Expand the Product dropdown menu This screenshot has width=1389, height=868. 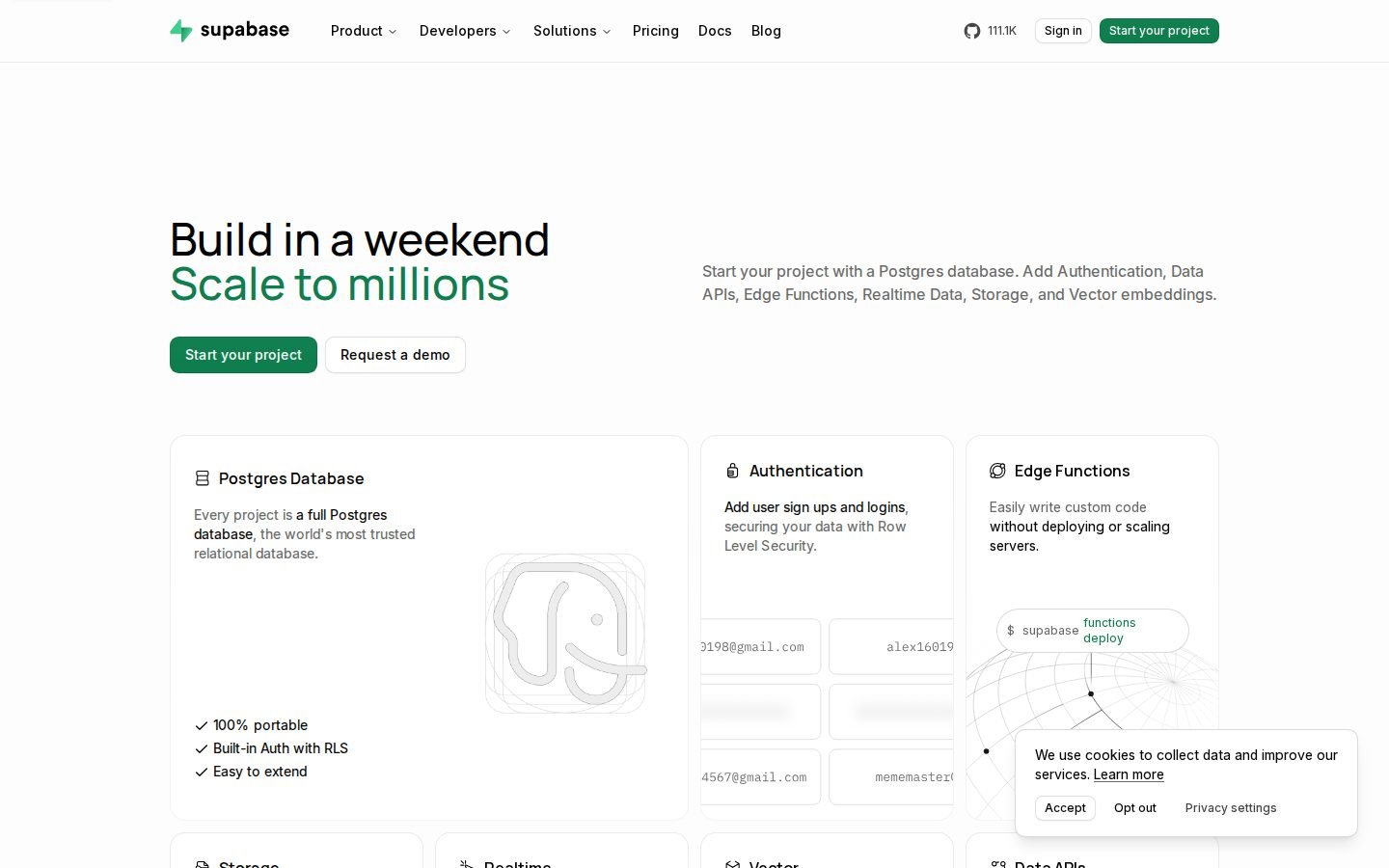pos(364,31)
